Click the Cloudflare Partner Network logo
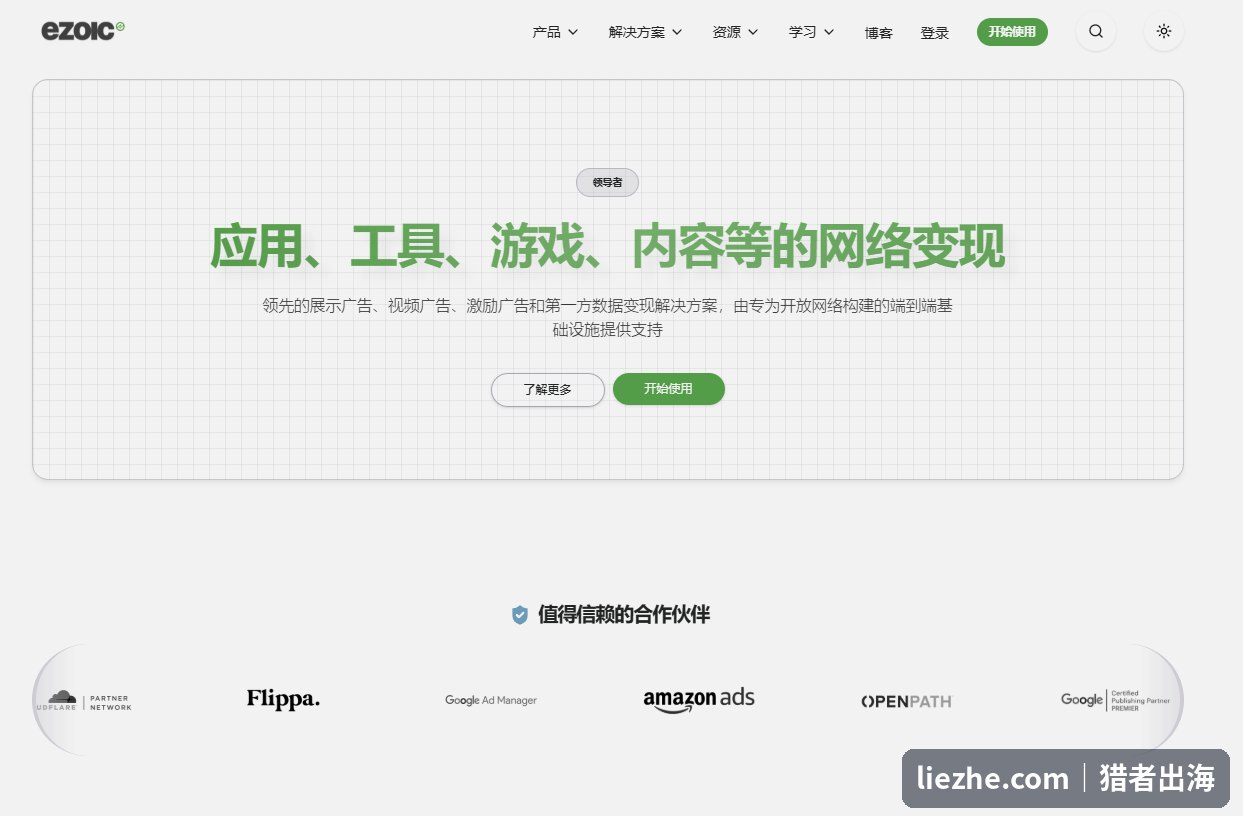 (x=83, y=700)
